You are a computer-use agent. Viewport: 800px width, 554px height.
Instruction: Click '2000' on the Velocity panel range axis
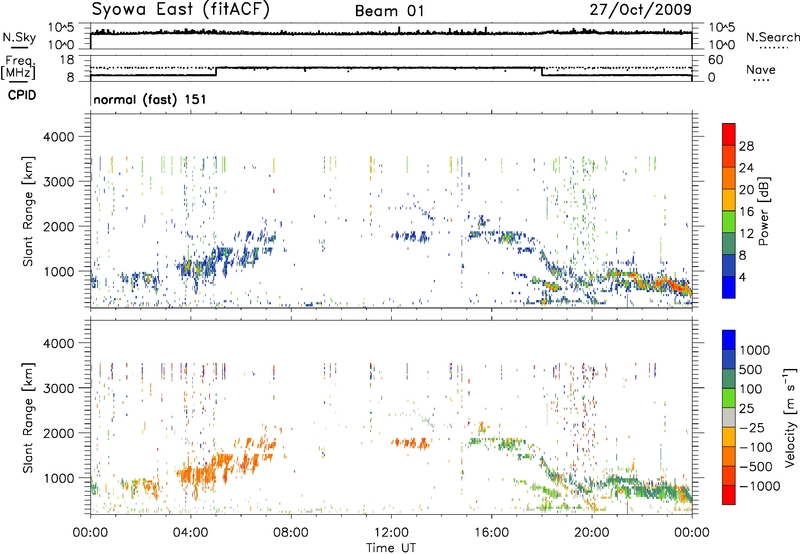pyautogui.click(x=58, y=433)
